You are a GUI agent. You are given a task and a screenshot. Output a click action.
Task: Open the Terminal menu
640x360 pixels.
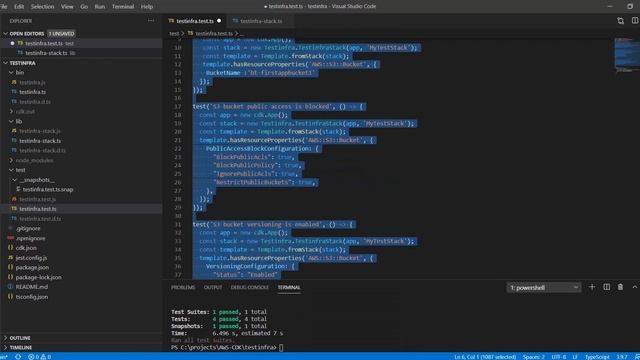click(x=123, y=7)
